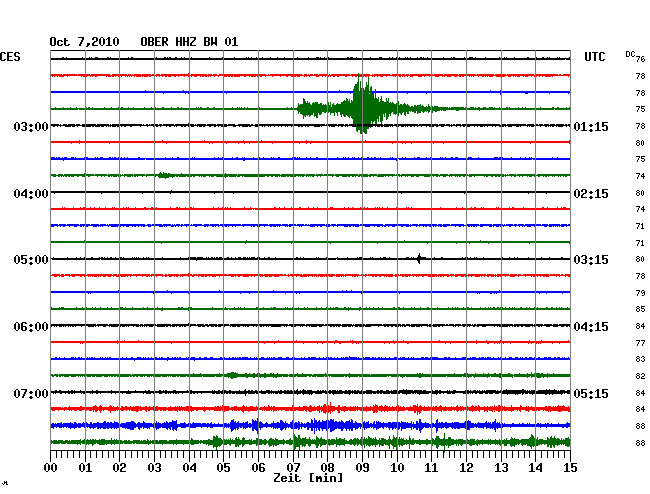The height and width of the screenshot is (494, 650).
Task: Click the date label Oct 7,2010
Action: [x=85, y=42]
